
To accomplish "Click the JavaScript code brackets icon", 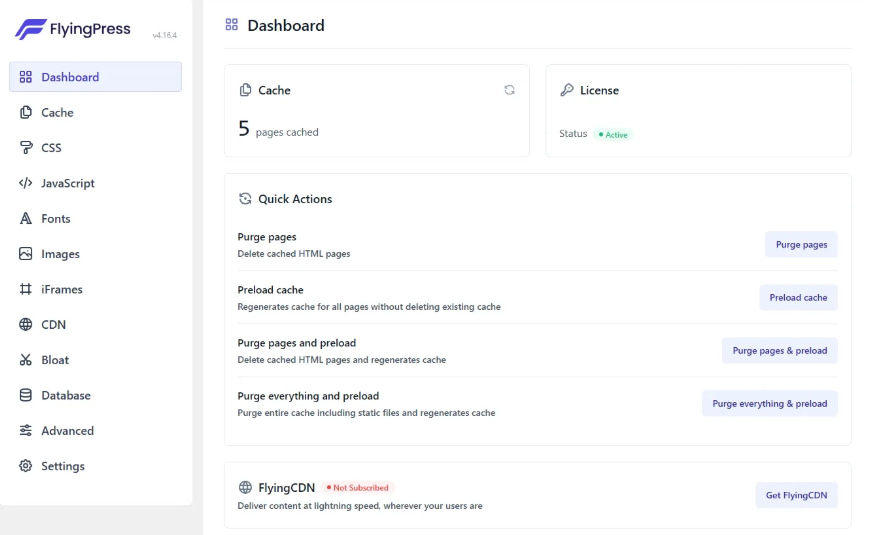I will point(26,183).
